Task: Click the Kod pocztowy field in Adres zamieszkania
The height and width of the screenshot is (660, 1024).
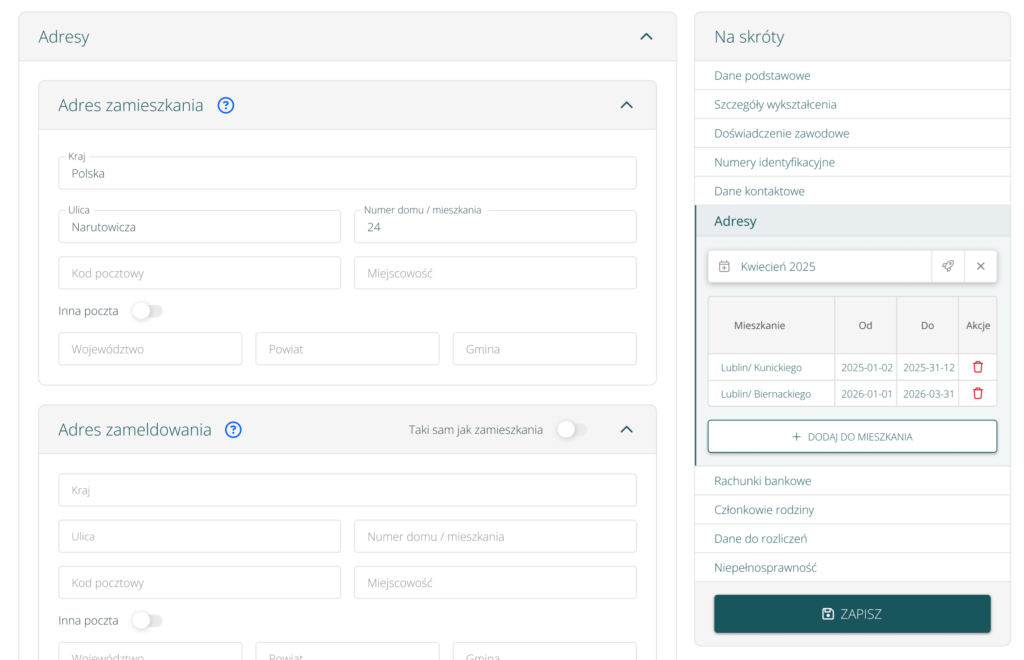Action: 199,273
